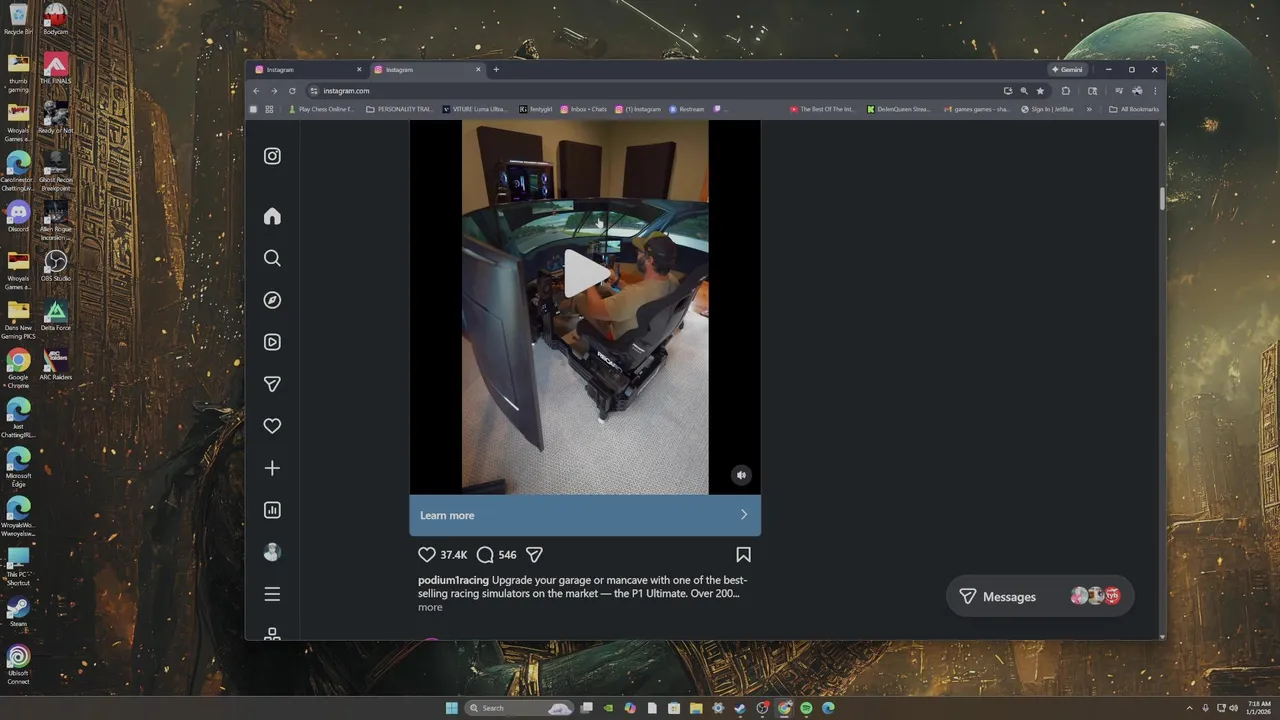The width and height of the screenshot is (1280, 720).
Task: Open the 546 comments count
Action: coord(507,555)
